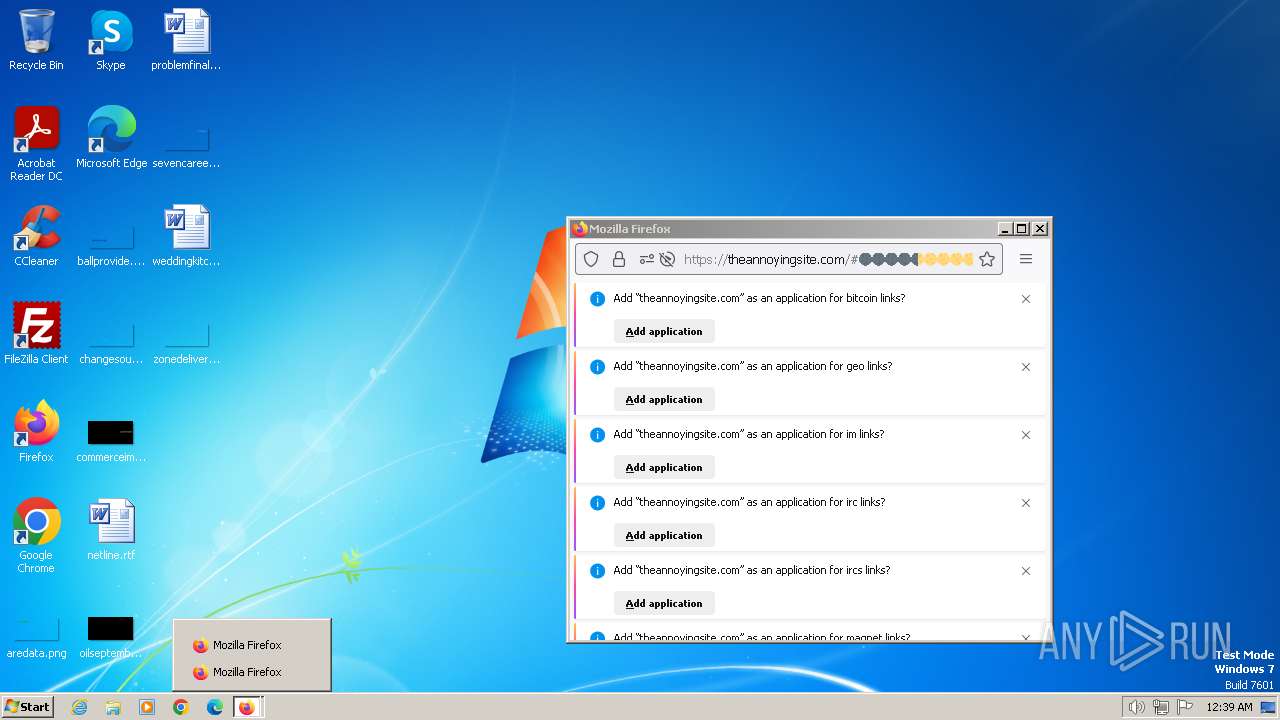Click the 12:39 AM system clock

(x=1229, y=707)
